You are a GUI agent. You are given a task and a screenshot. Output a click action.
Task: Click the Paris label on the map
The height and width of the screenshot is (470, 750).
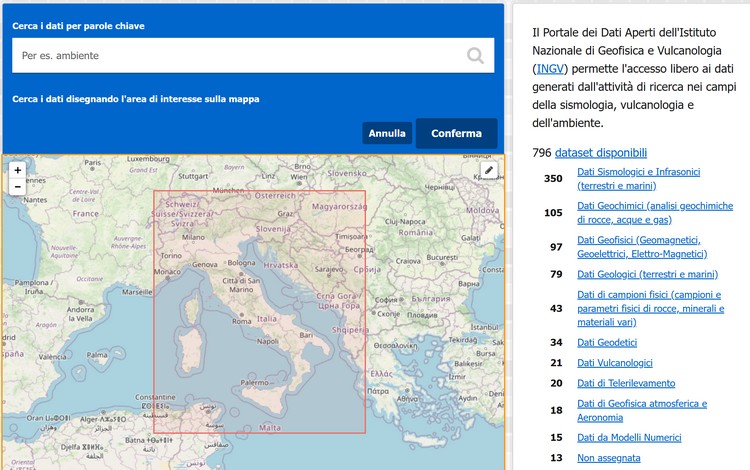tap(93, 163)
